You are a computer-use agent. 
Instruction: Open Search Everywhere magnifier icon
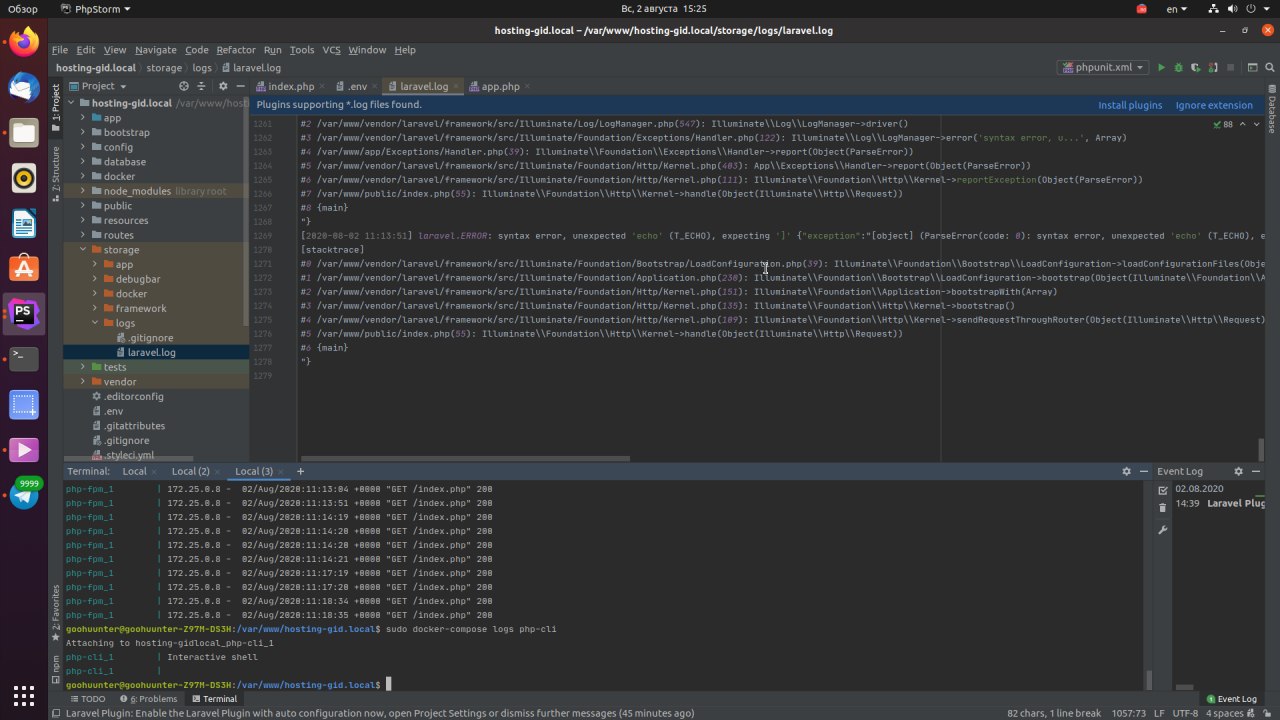(1270, 68)
